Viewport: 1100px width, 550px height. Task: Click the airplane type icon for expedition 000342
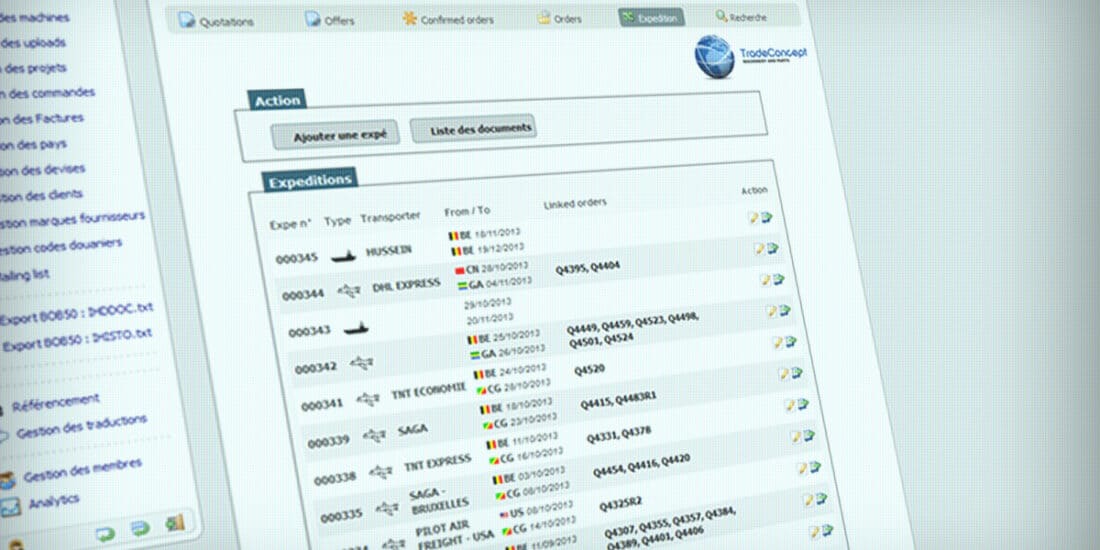pos(362,363)
